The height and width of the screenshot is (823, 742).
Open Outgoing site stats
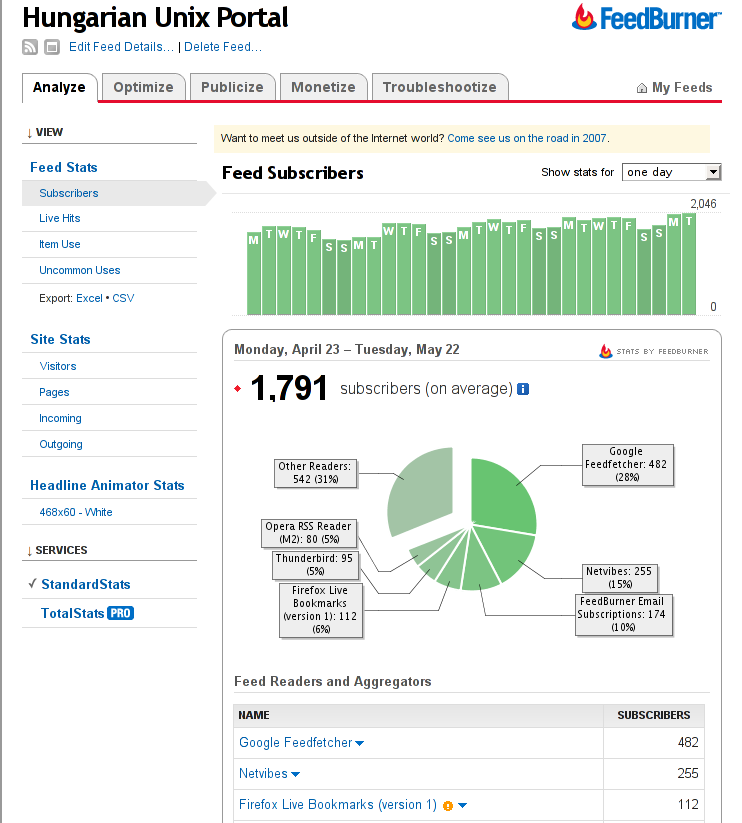[x=61, y=445]
